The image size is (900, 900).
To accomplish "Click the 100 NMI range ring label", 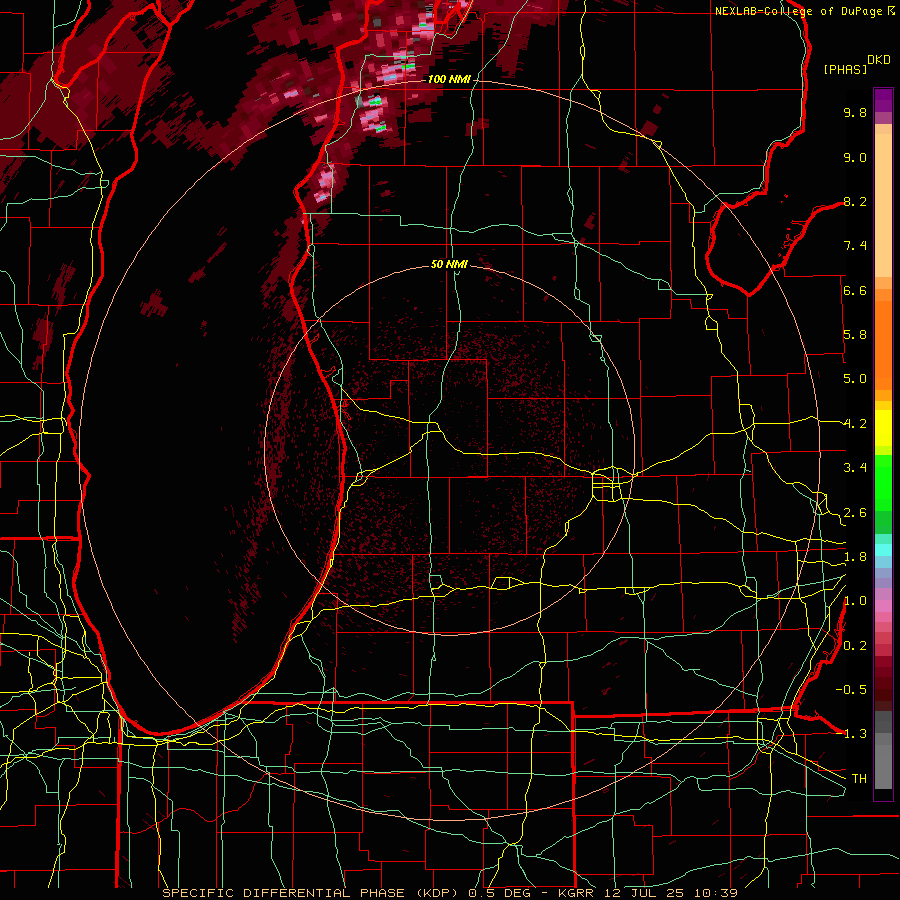I will point(449,79).
